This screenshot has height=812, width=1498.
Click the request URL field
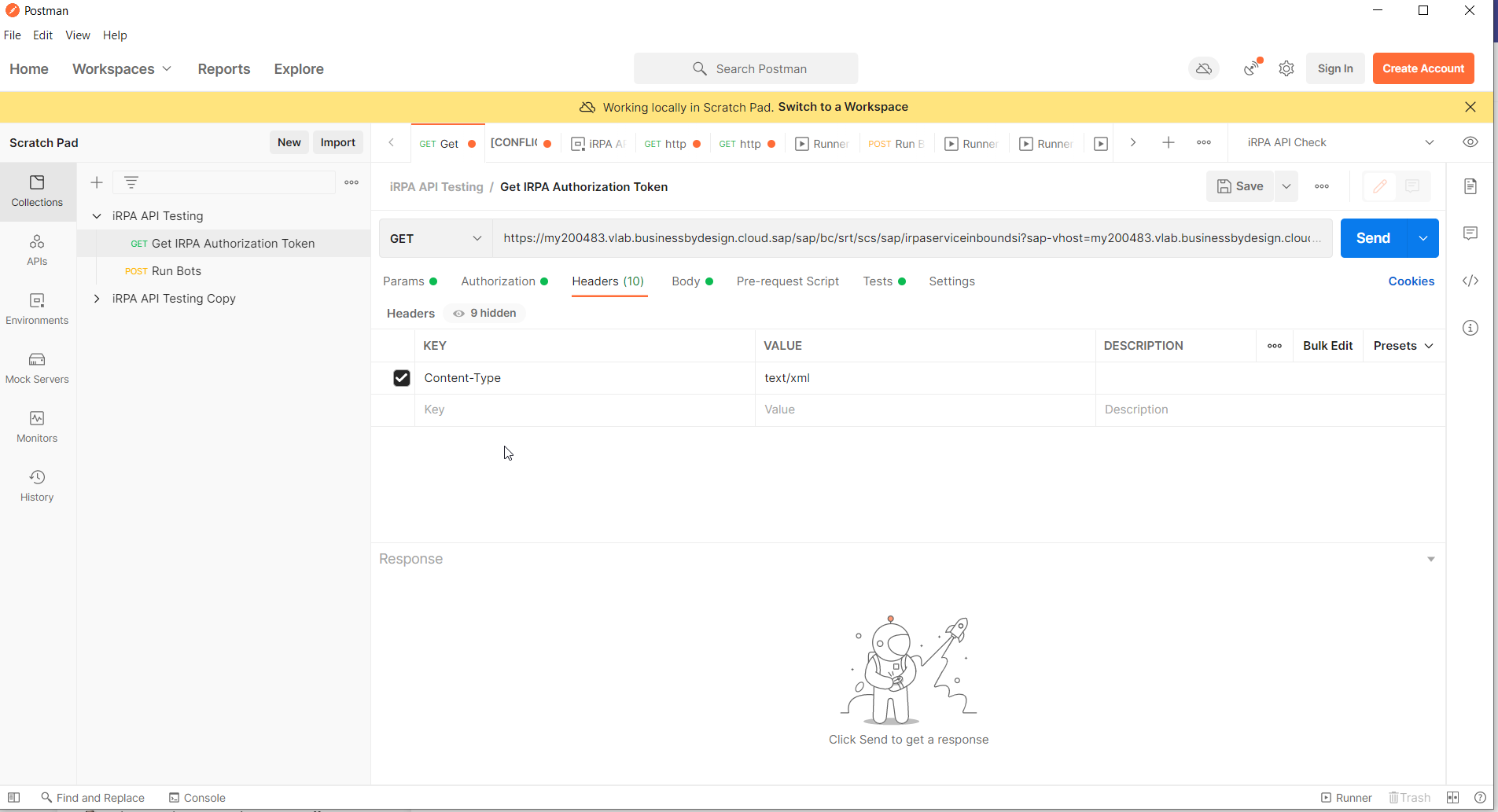(912, 238)
